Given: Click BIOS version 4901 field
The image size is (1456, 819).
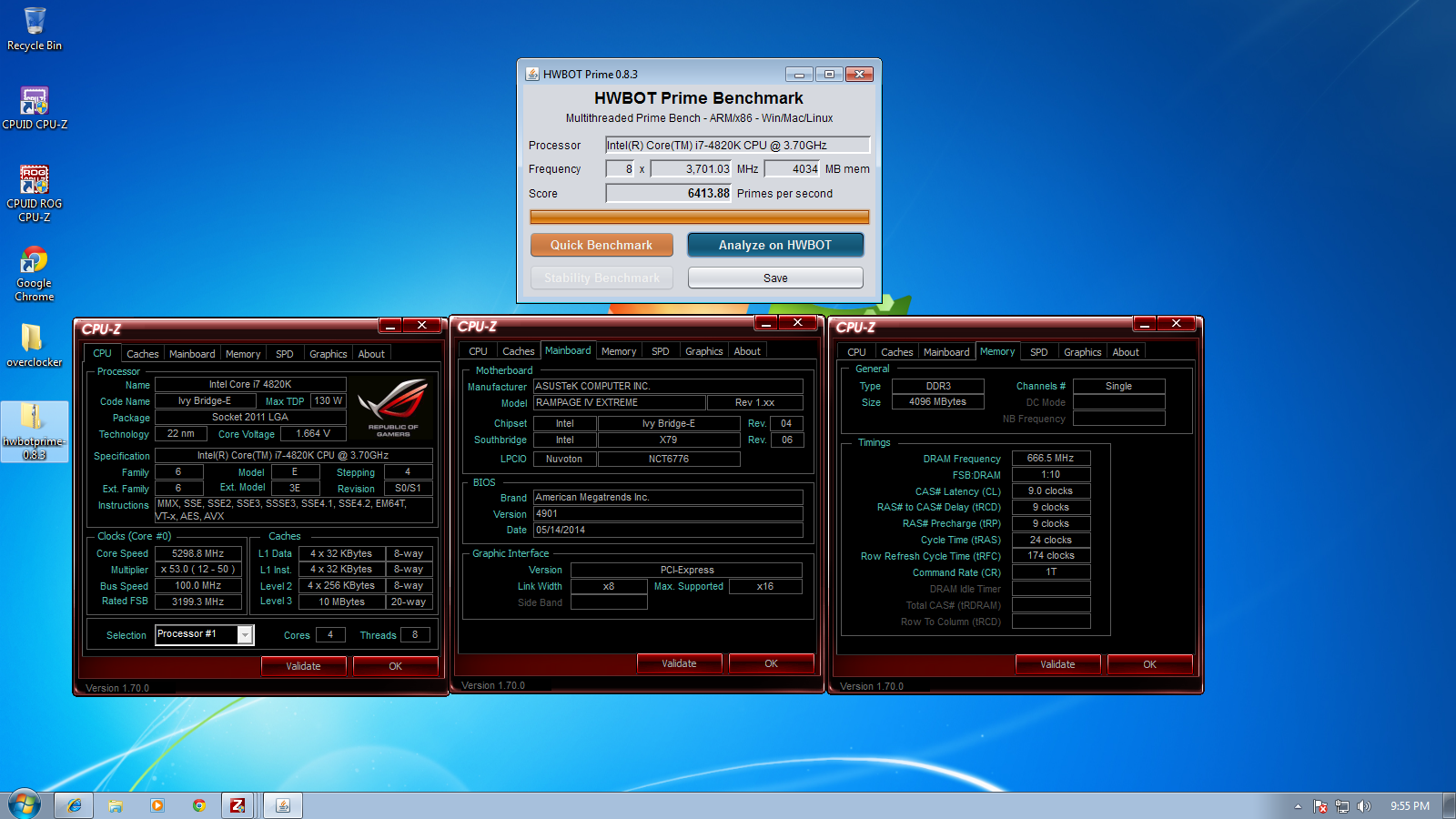Looking at the screenshot, I should [668, 513].
